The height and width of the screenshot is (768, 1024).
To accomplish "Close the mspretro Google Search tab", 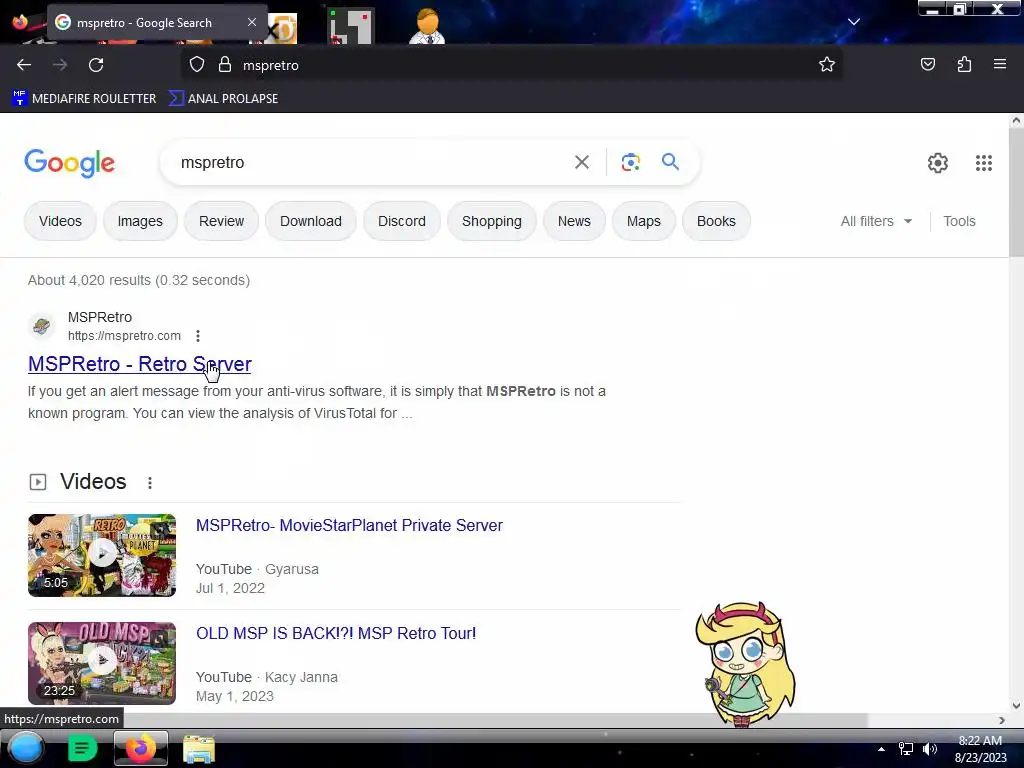I will (252, 22).
